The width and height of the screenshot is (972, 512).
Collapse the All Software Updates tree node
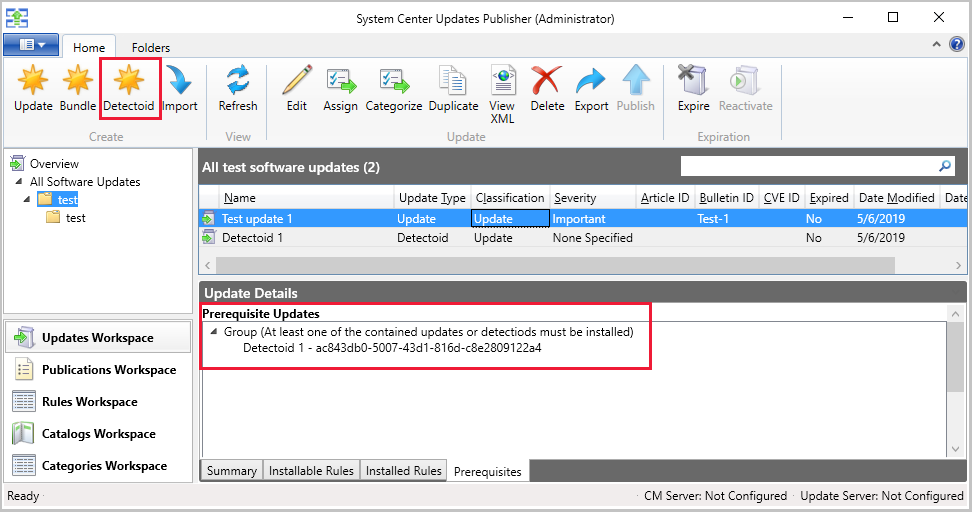pos(19,182)
